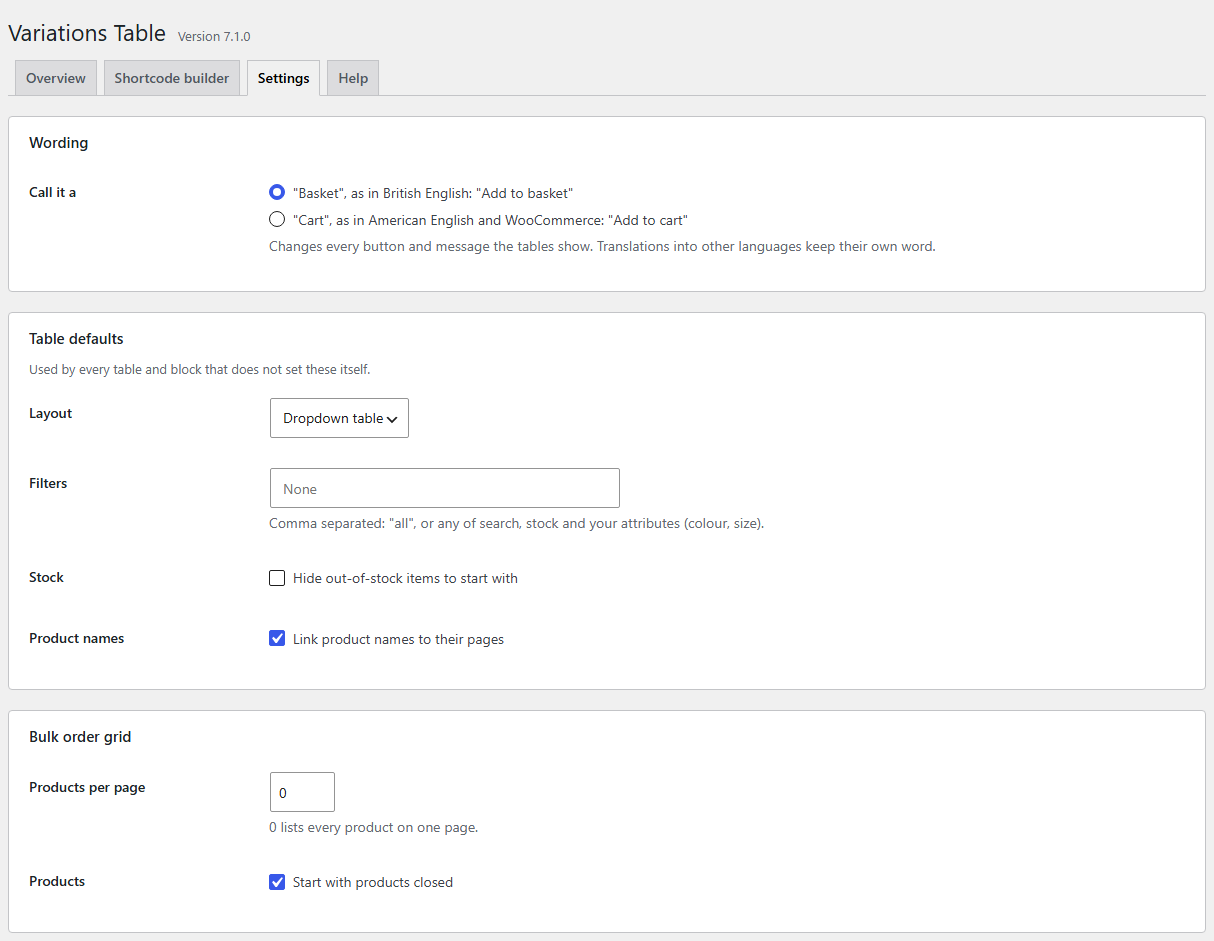Click the Products per page number field
This screenshot has height=941, width=1214.
click(302, 792)
